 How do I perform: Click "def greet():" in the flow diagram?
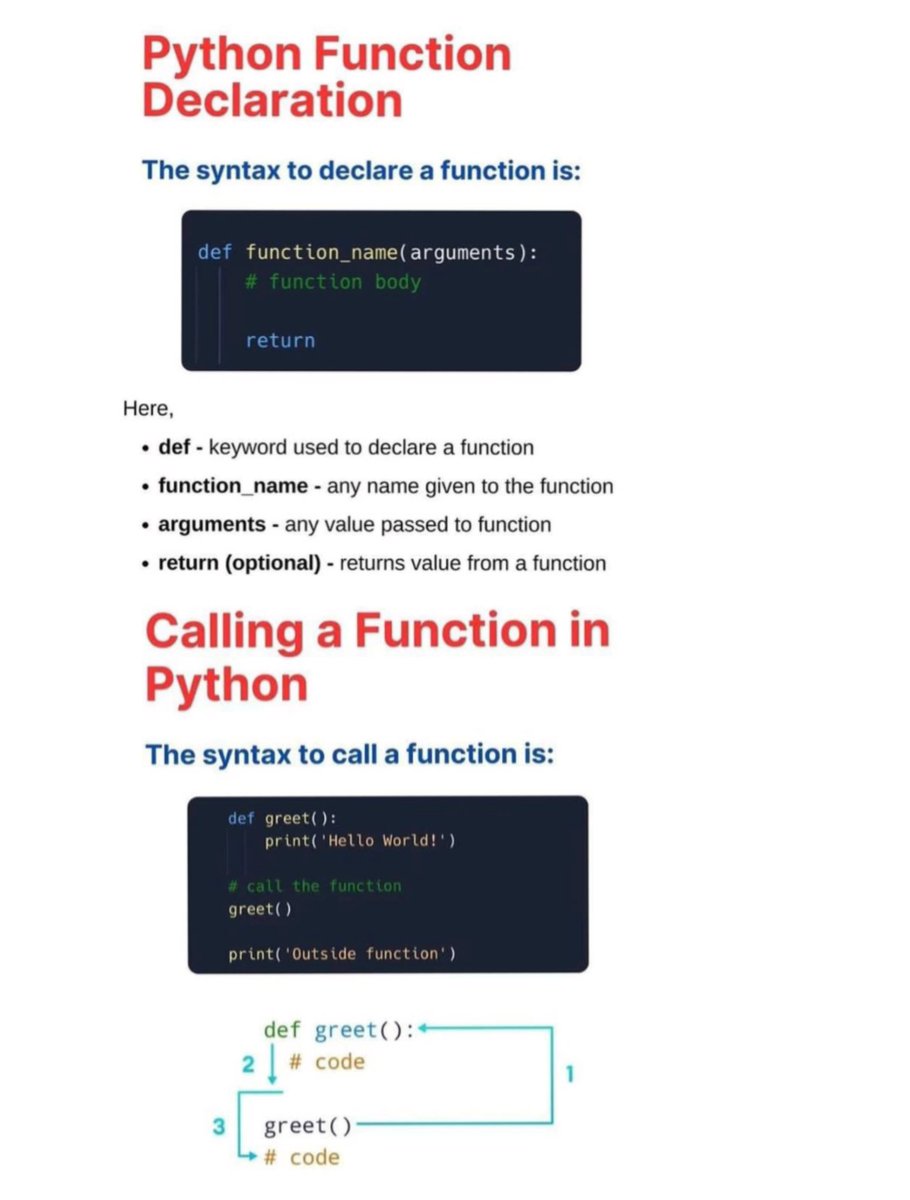(x=339, y=1030)
